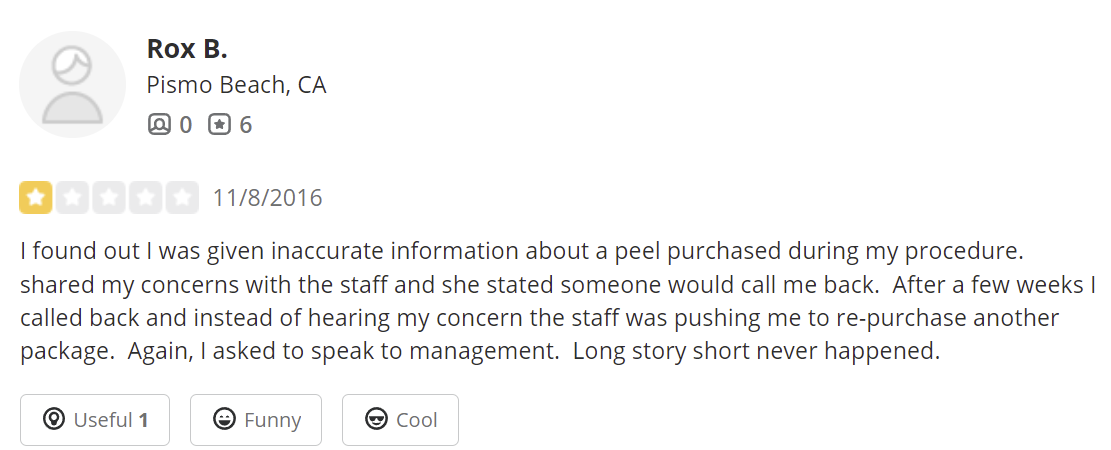Click Rox B.'s profile avatar
This screenshot has width=1111, height=450.
coord(72,84)
